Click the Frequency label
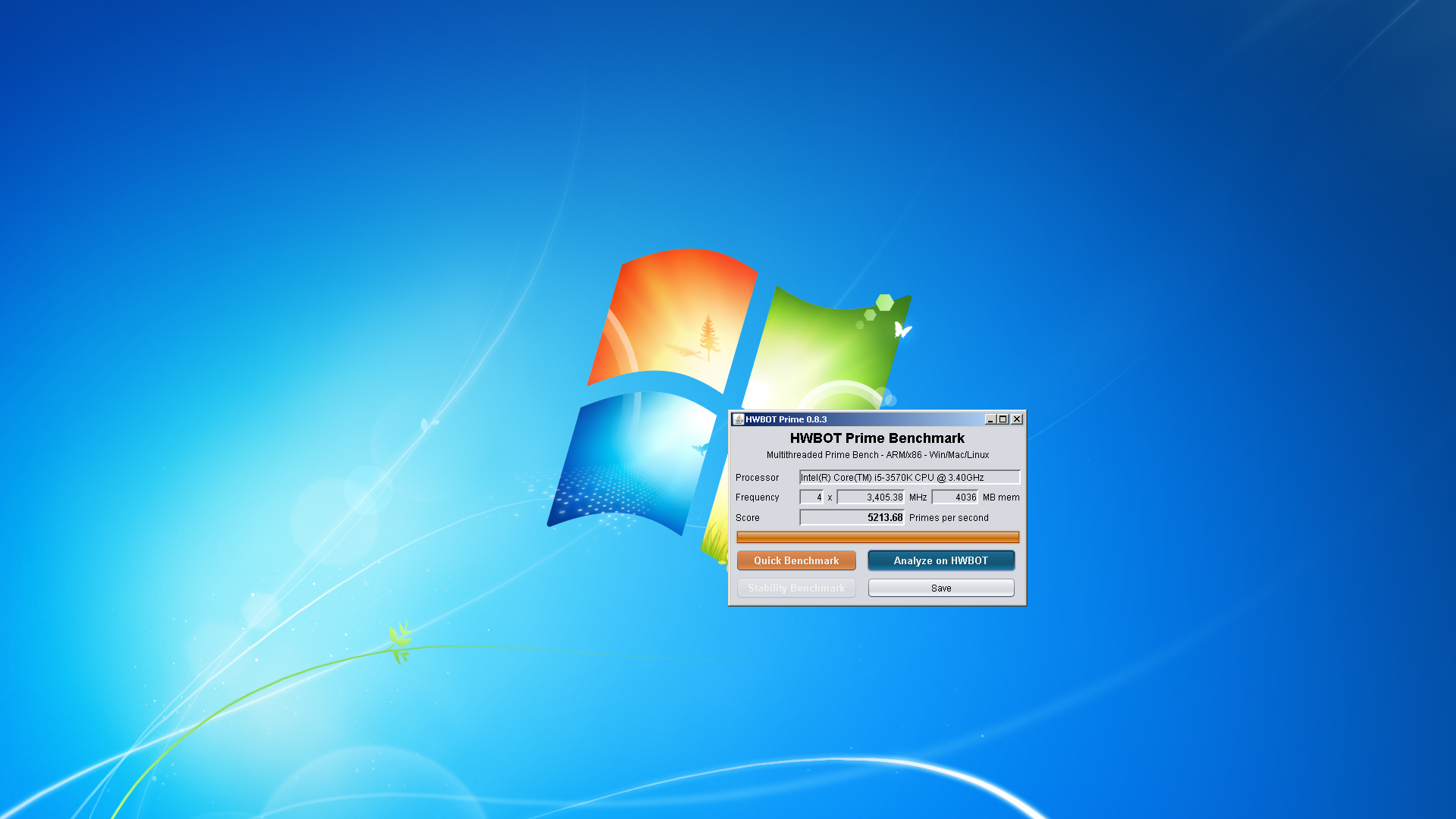The height and width of the screenshot is (819, 1456). (x=757, y=497)
